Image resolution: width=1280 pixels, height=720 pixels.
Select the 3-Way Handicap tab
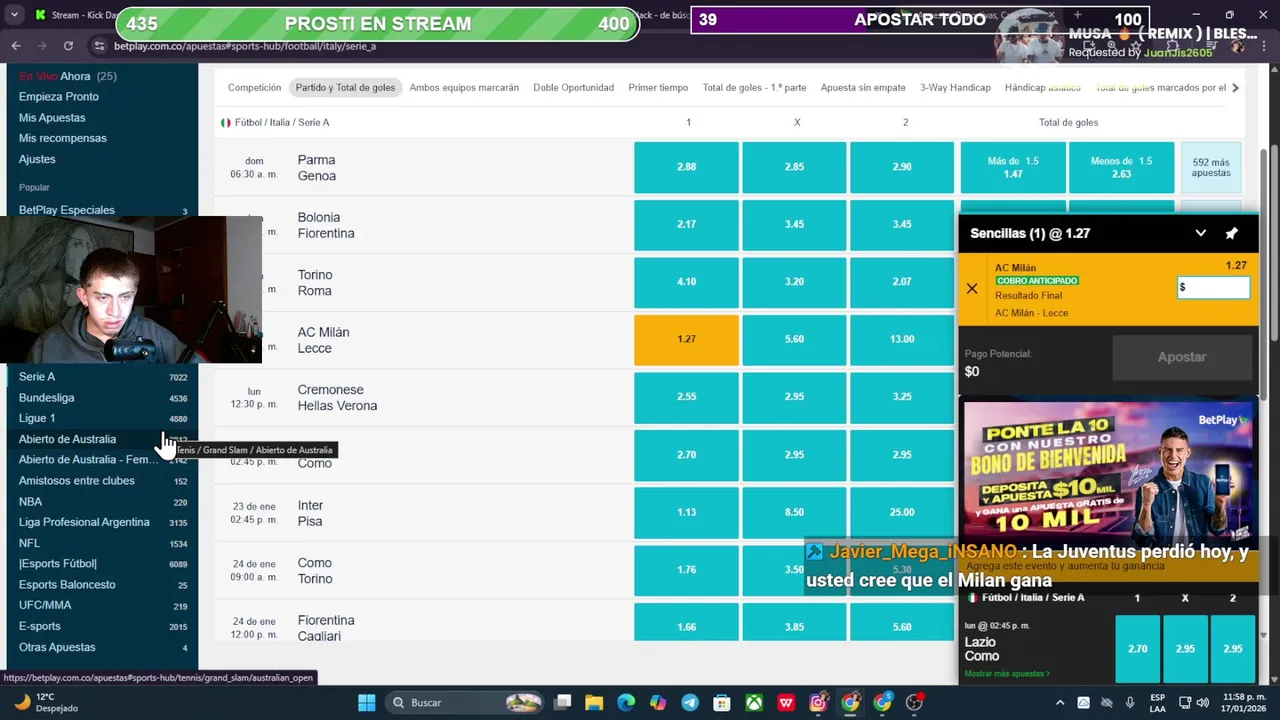pos(955,87)
